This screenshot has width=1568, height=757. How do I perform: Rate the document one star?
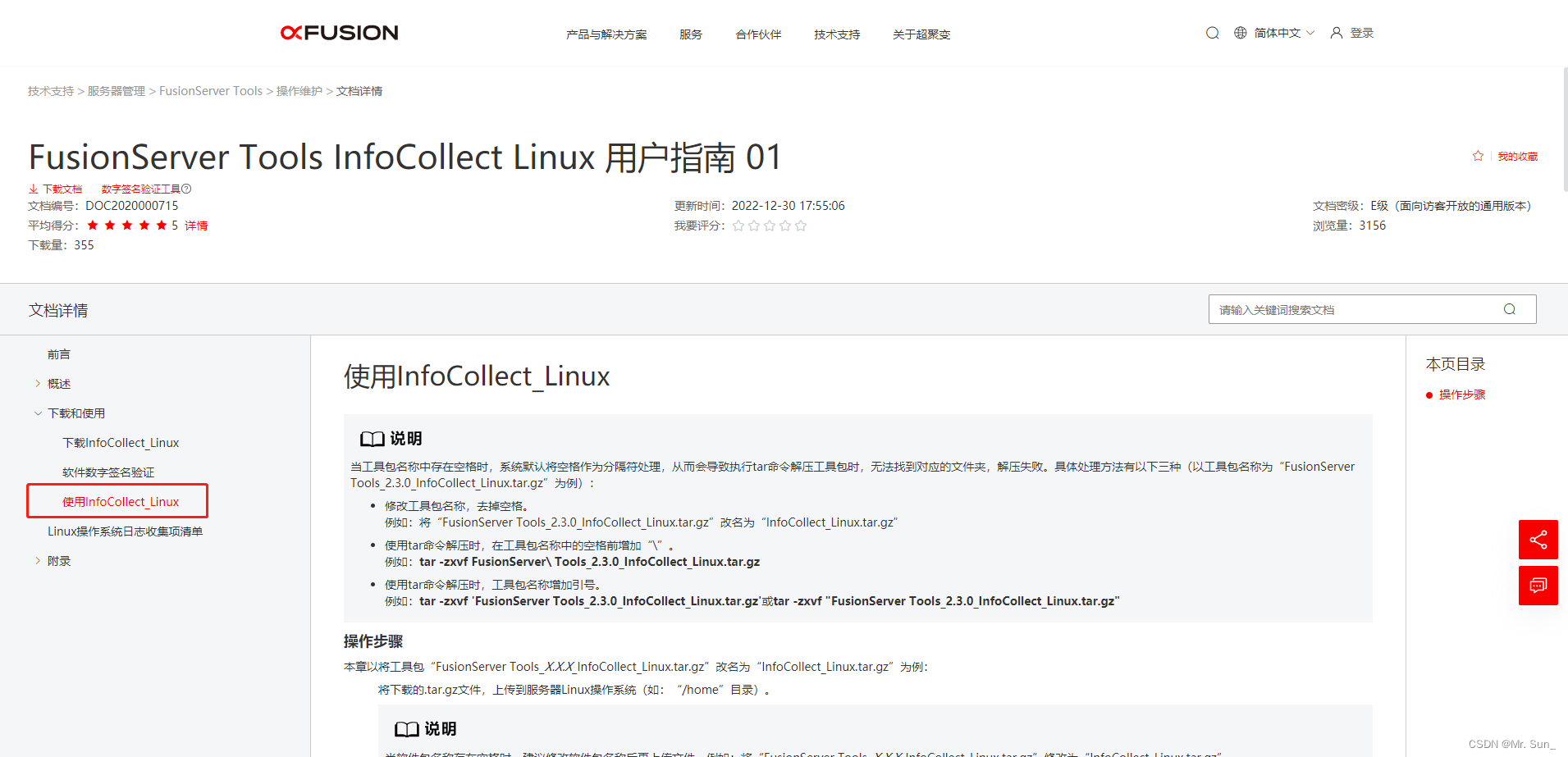coord(738,226)
